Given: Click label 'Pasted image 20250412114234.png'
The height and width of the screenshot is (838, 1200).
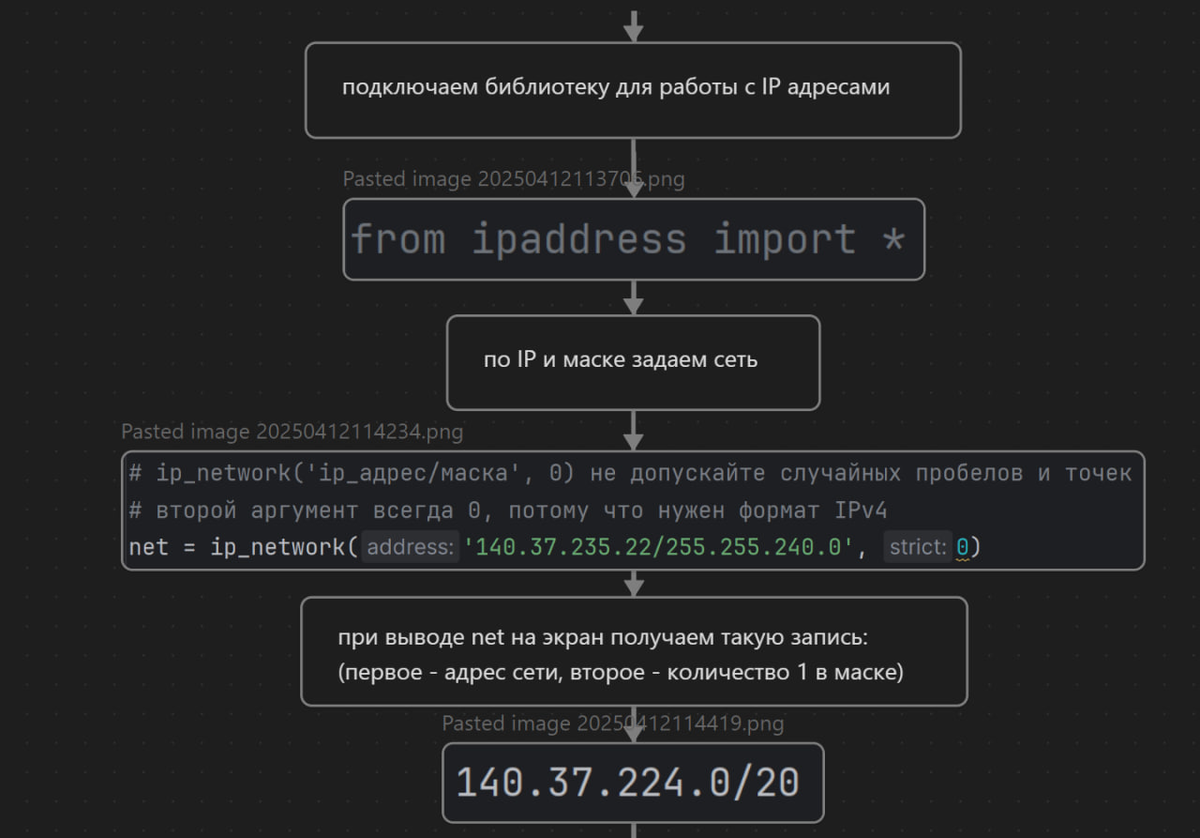Looking at the screenshot, I should [x=292, y=432].
